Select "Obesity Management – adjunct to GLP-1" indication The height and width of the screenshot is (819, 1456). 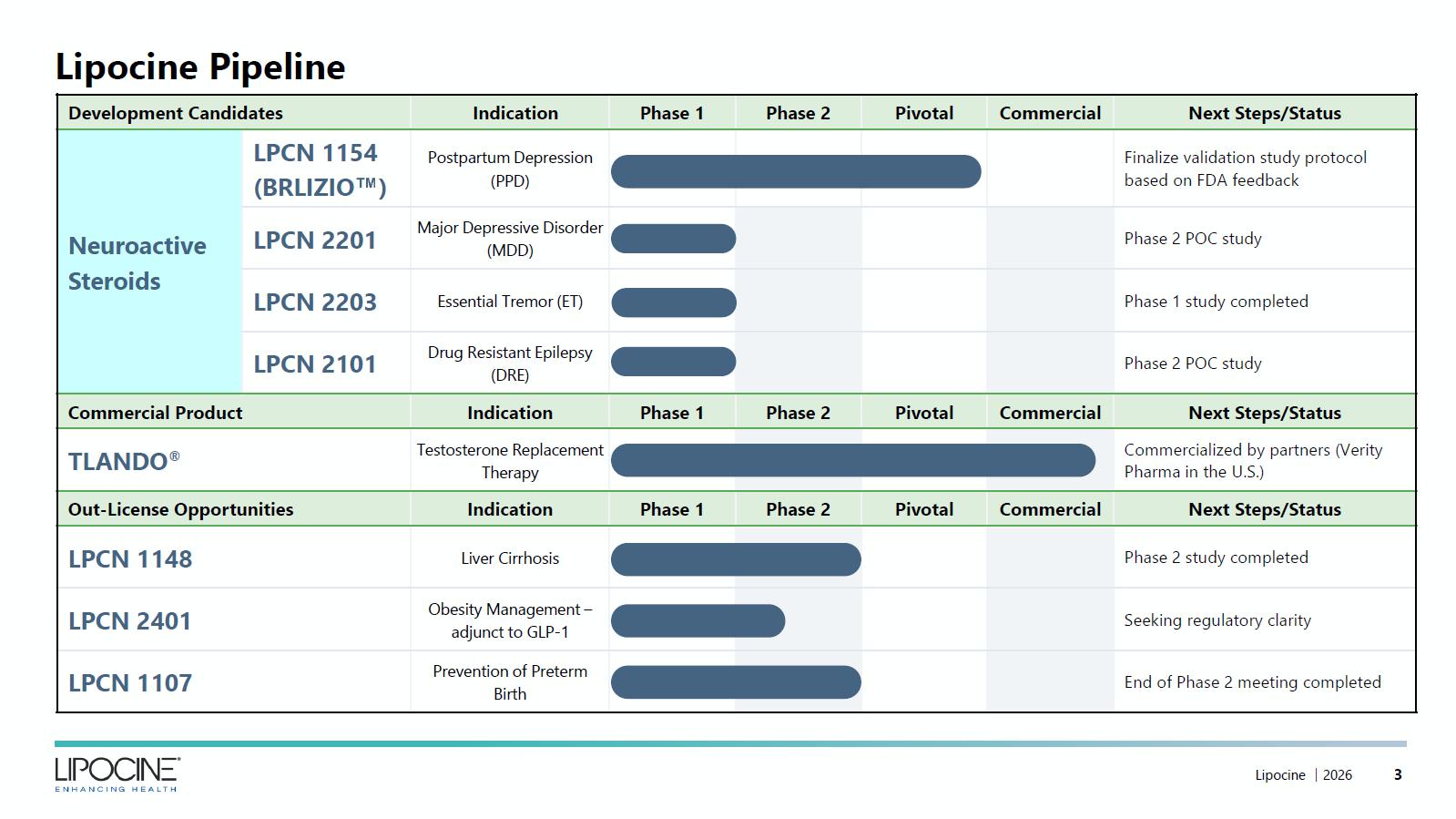510,620
